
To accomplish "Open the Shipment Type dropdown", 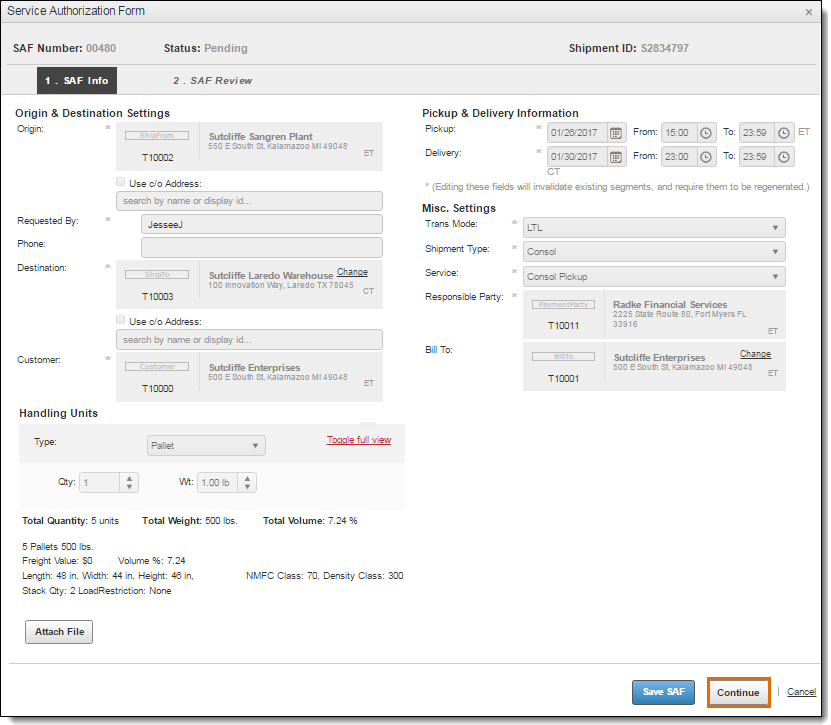I will click(x=653, y=251).
